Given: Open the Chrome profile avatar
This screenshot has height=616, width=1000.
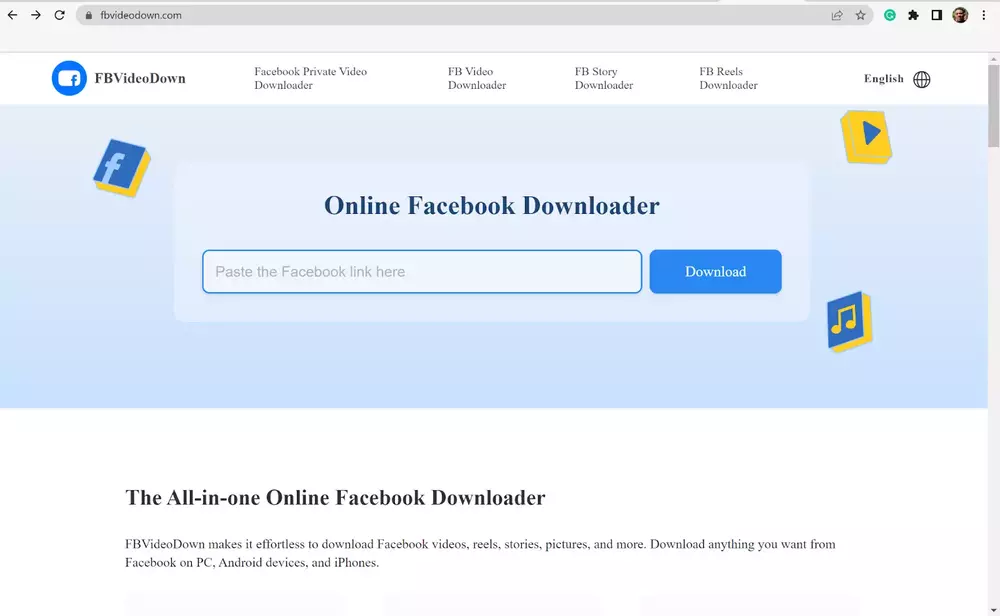Looking at the screenshot, I should click(x=960, y=15).
